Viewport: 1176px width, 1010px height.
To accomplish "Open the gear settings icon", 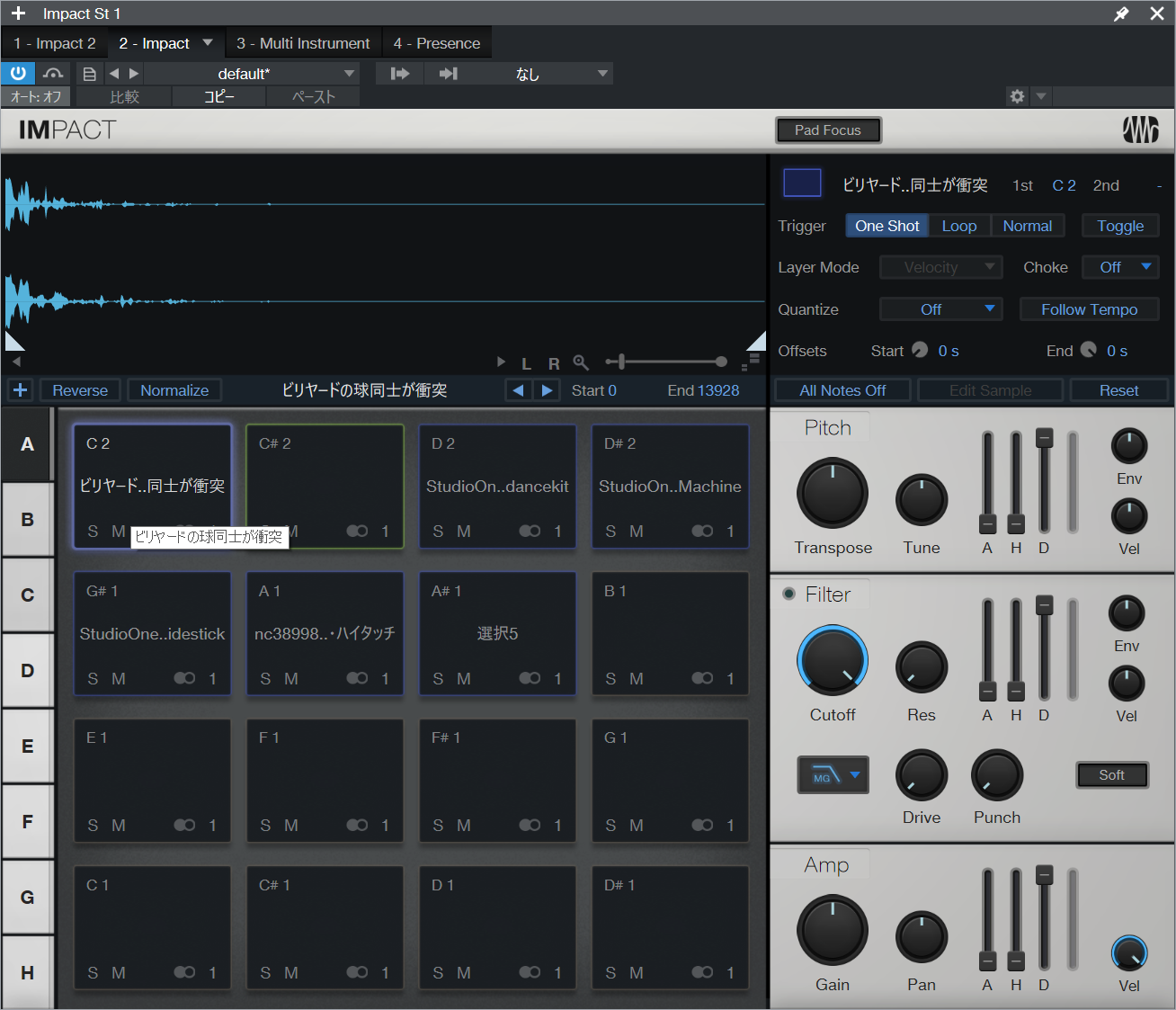I will (x=1017, y=96).
